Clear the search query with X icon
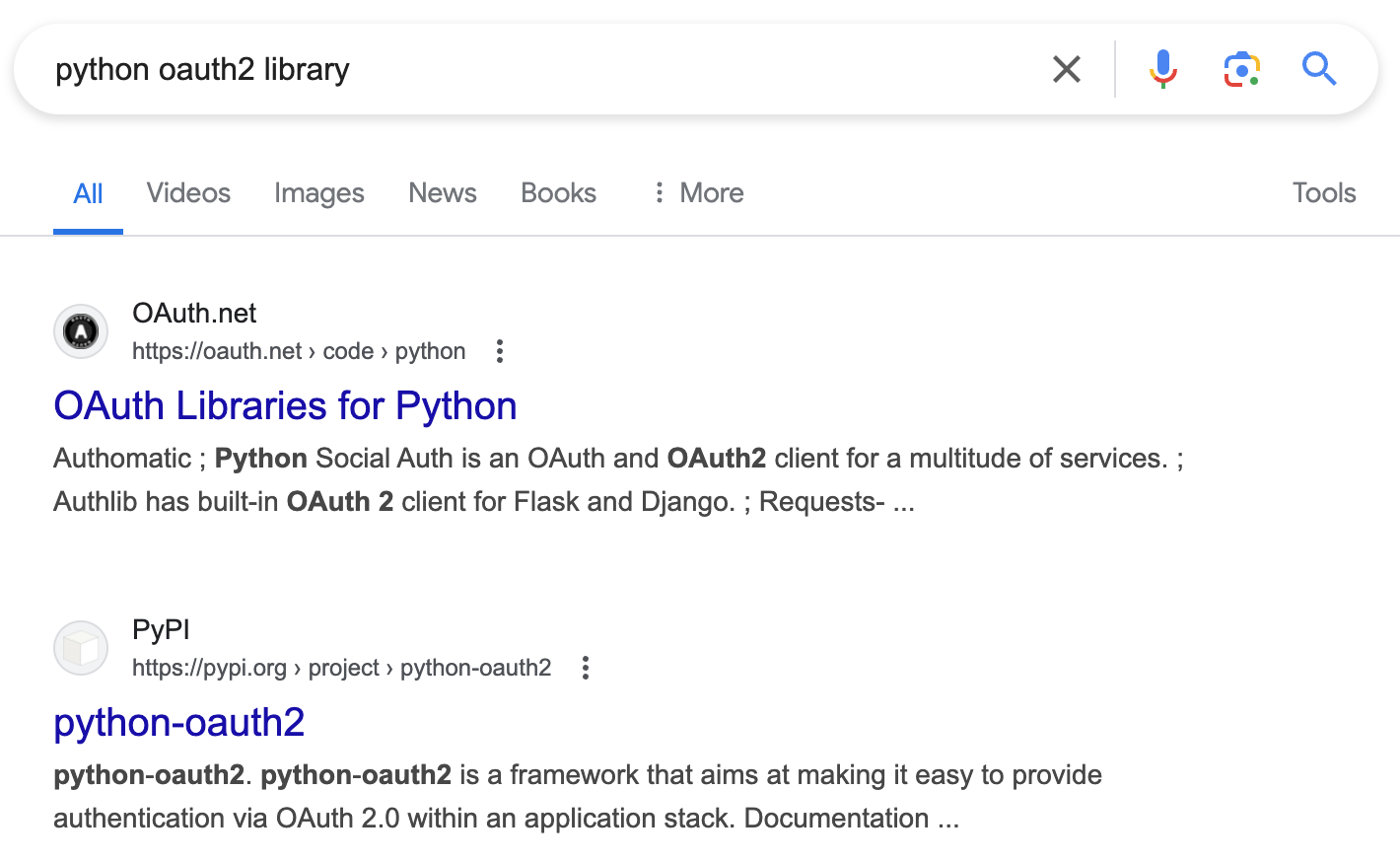 point(1067,69)
